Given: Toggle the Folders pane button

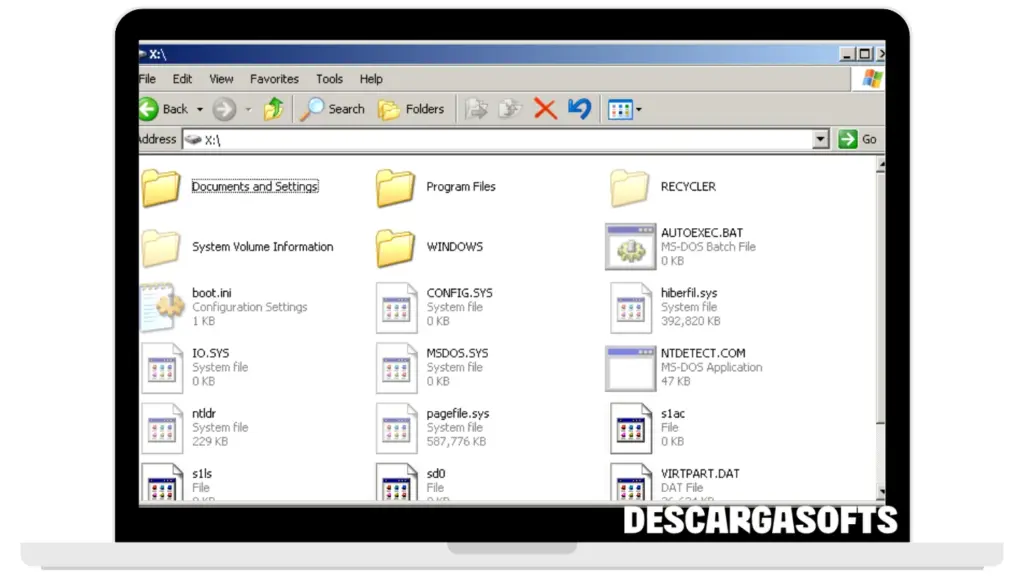Looking at the screenshot, I should coord(411,109).
